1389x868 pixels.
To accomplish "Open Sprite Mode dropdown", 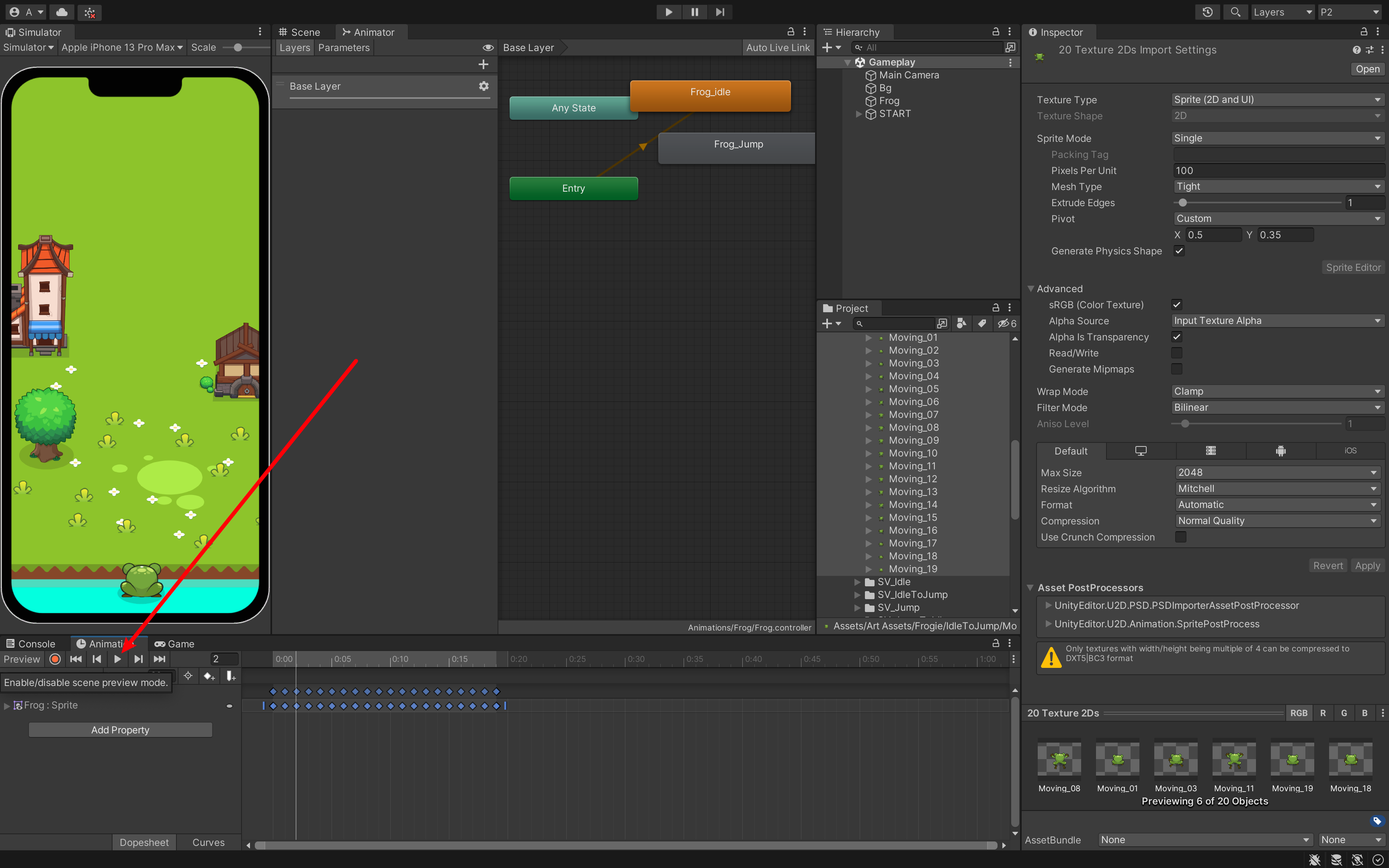I will pos(1278,138).
